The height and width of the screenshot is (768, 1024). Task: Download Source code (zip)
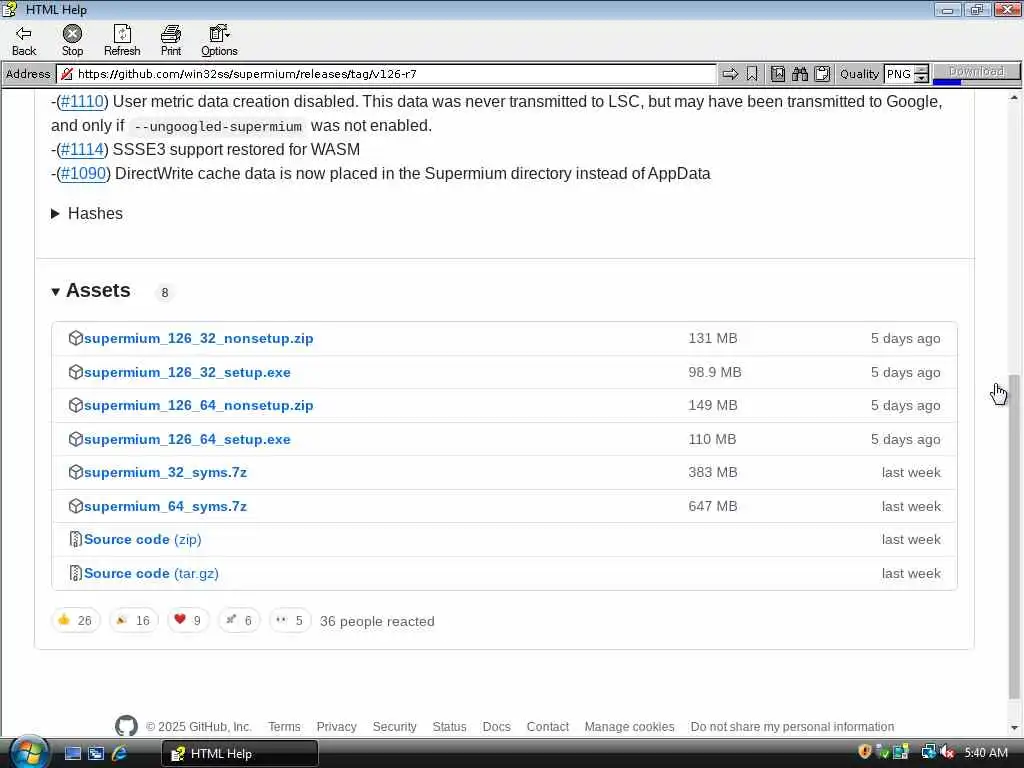142,539
